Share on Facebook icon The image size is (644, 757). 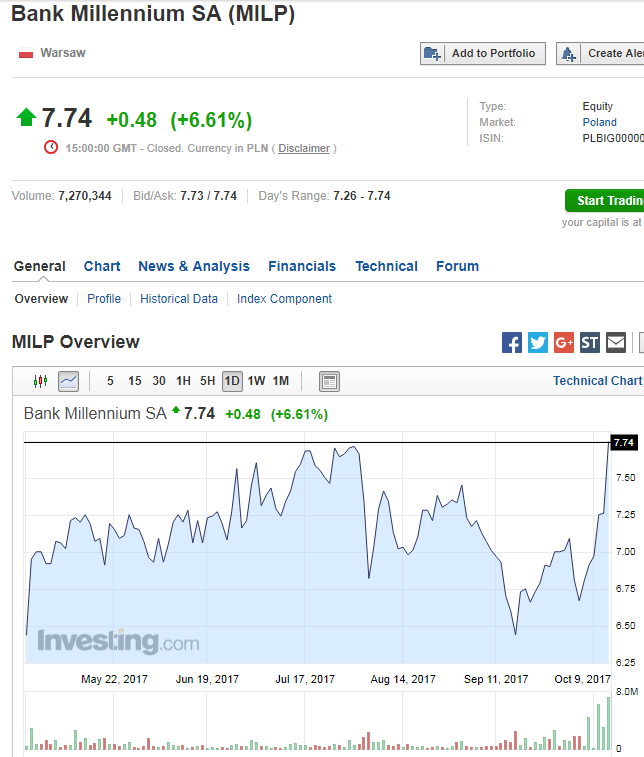click(x=512, y=343)
